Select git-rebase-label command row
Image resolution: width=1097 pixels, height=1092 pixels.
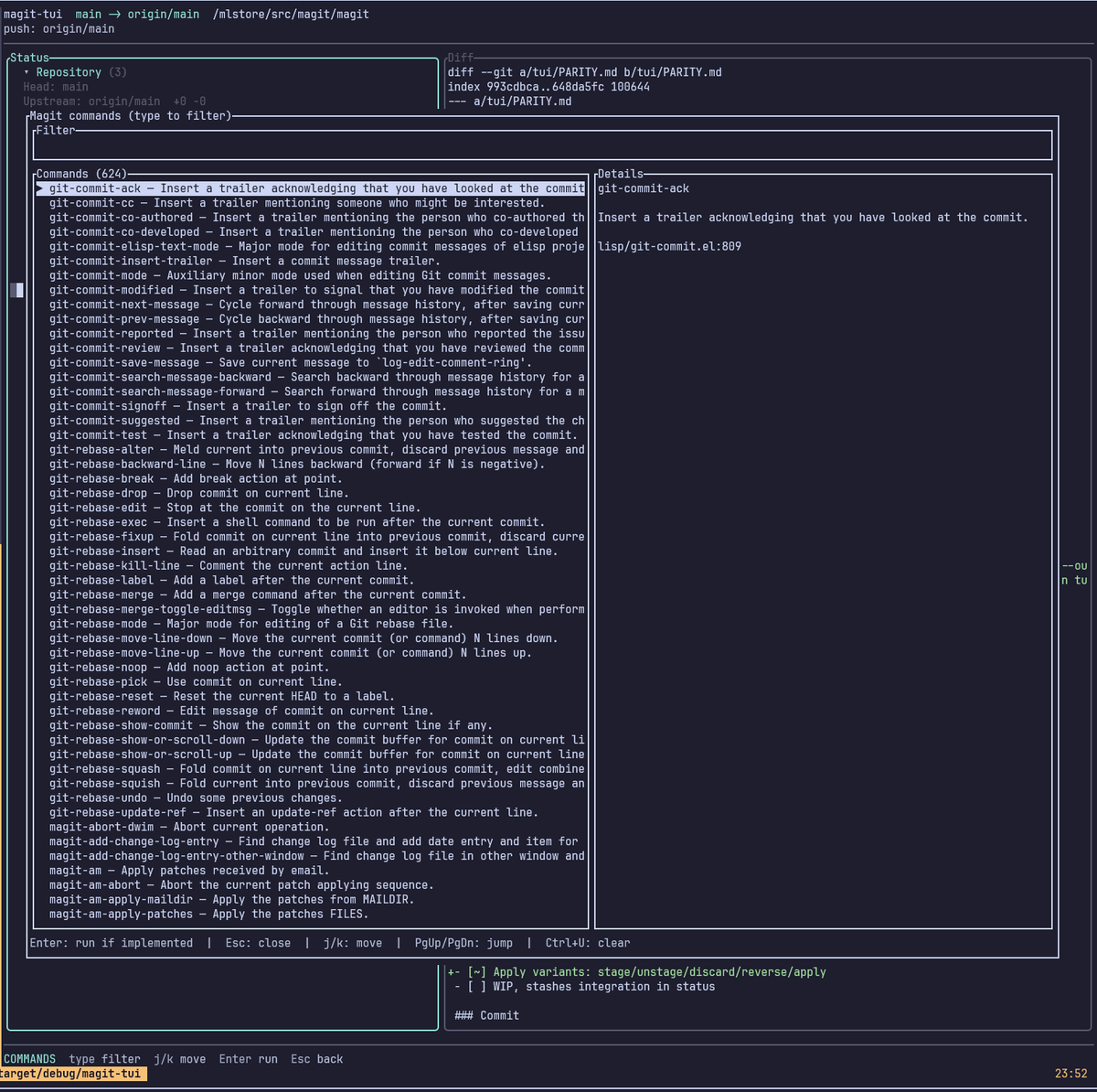311,581
